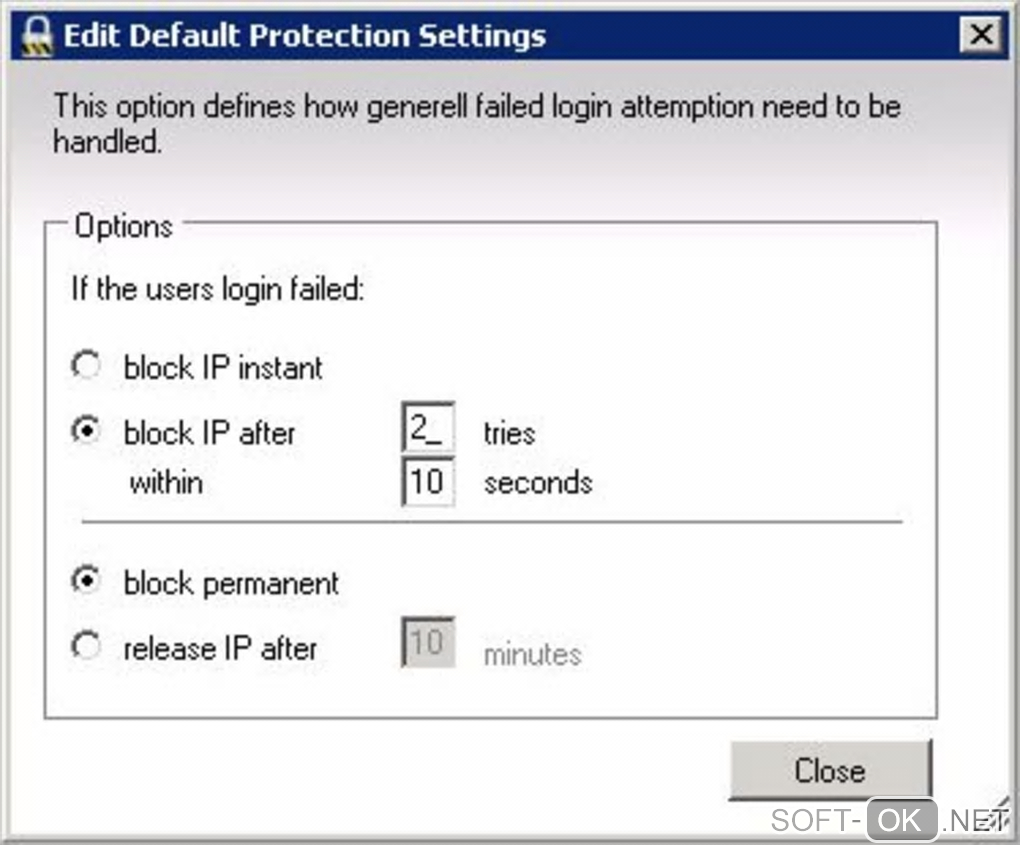
Task: Click the 'within' label text
Action: click(x=166, y=483)
